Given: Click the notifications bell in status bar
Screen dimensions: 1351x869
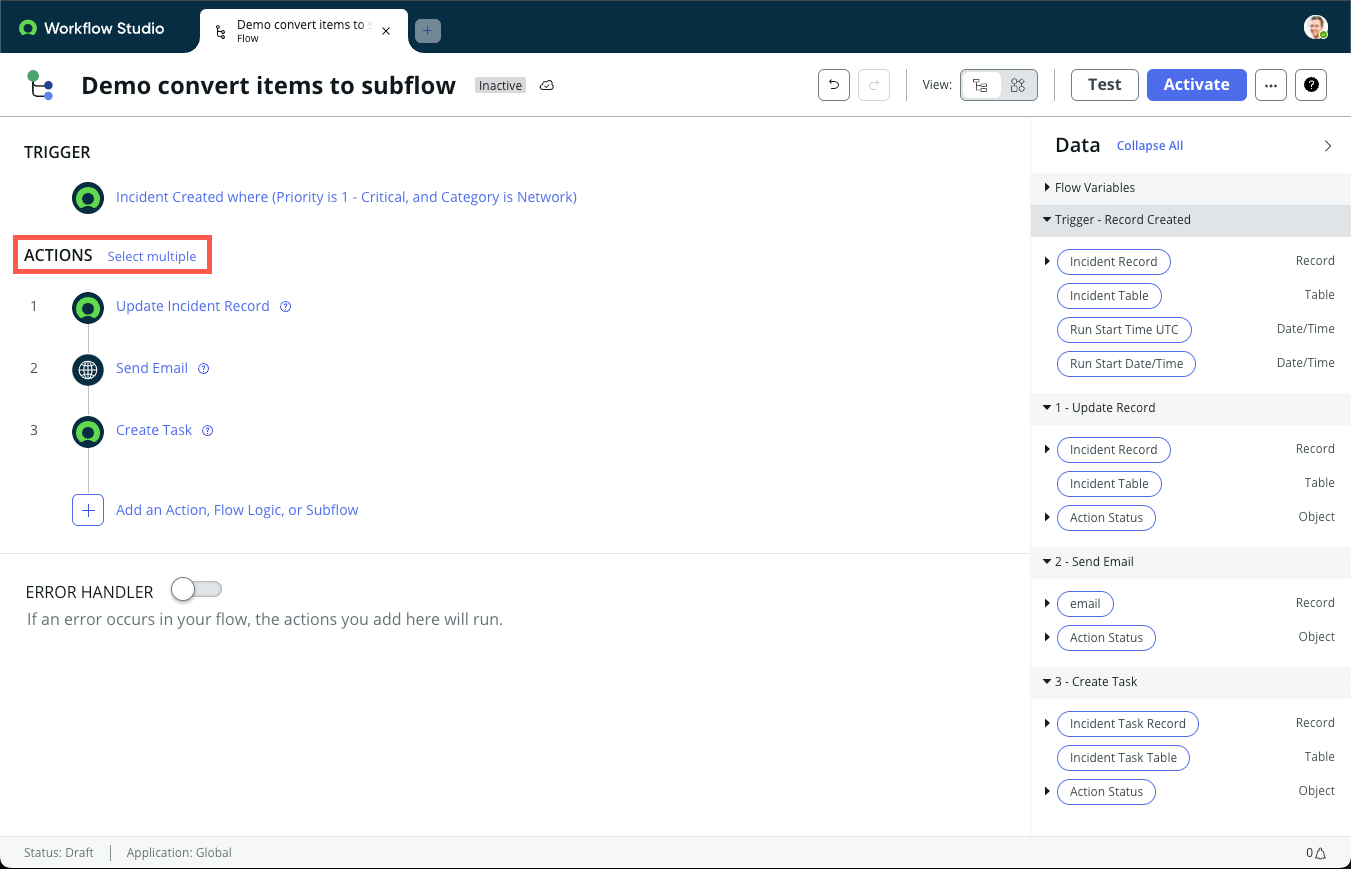Looking at the screenshot, I should [x=1320, y=853].
